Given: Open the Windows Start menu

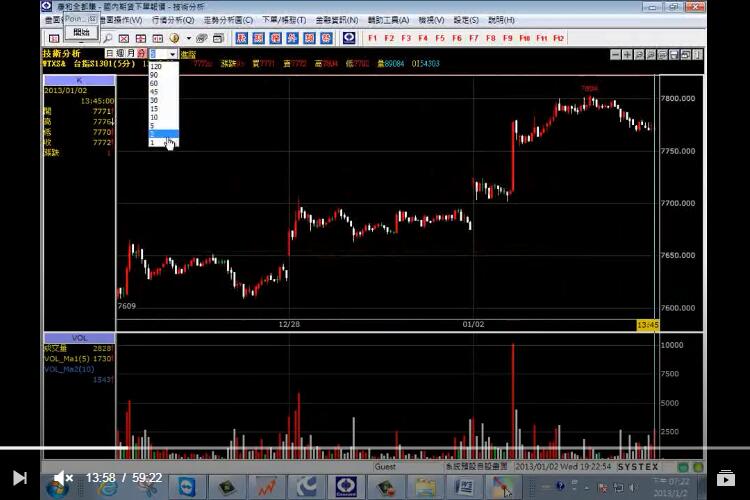Looking at the screenshot, I should click(57, 487).
